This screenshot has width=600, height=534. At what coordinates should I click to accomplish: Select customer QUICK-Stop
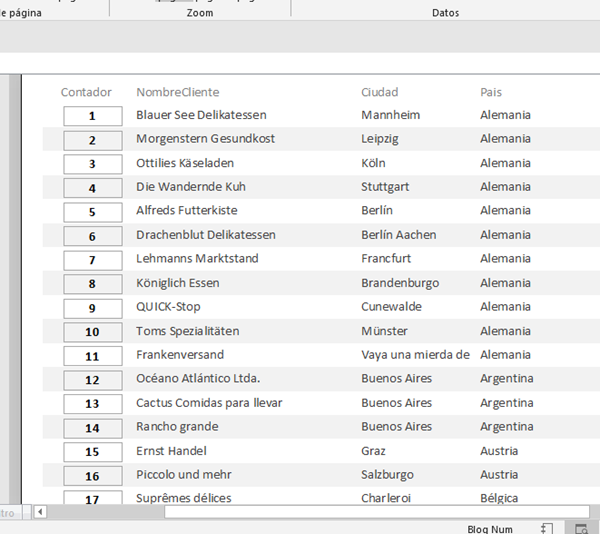tap(168, 307)
